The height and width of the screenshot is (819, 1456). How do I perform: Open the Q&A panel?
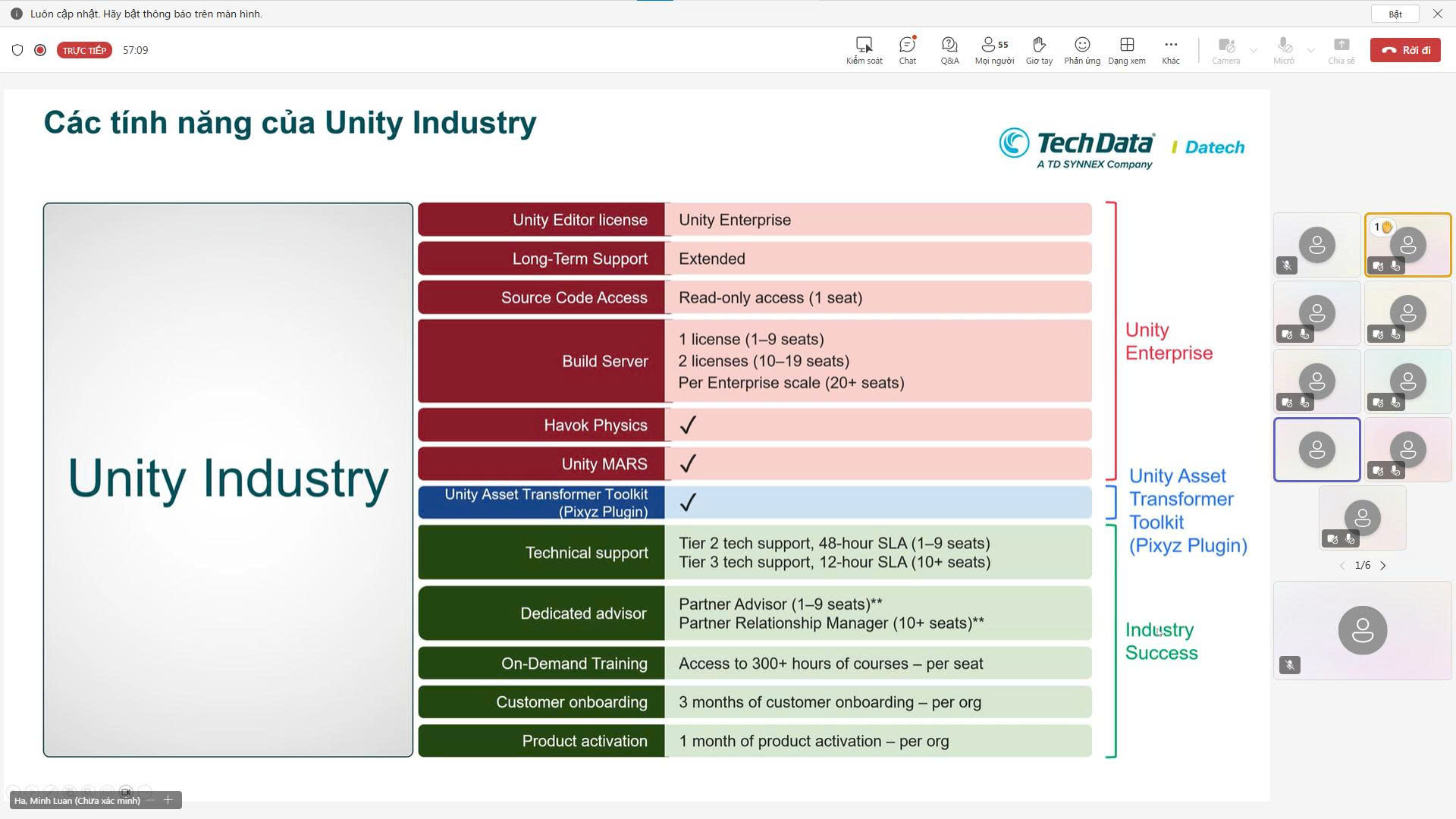(949, 50)
